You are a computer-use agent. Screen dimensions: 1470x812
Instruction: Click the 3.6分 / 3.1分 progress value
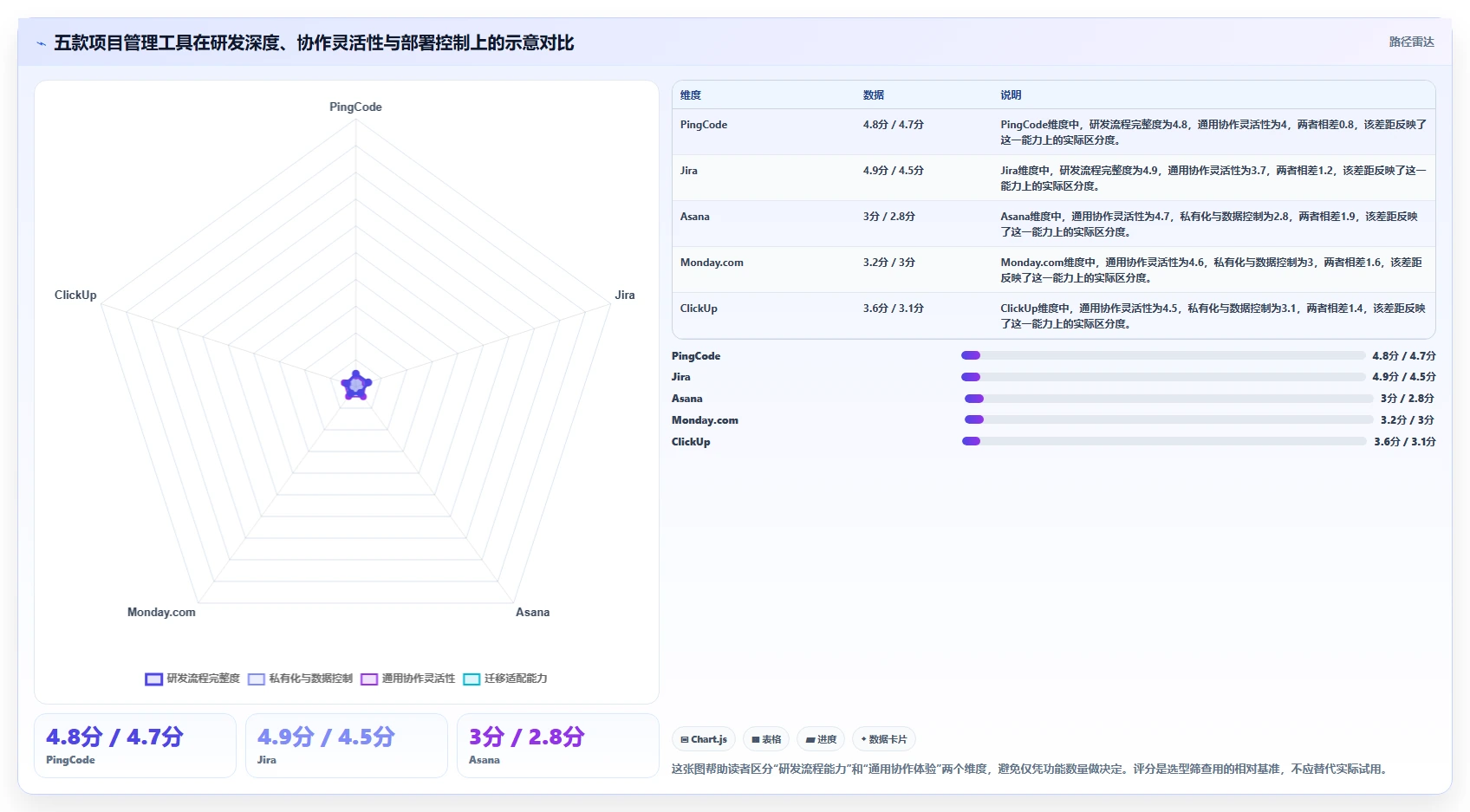1404,442
